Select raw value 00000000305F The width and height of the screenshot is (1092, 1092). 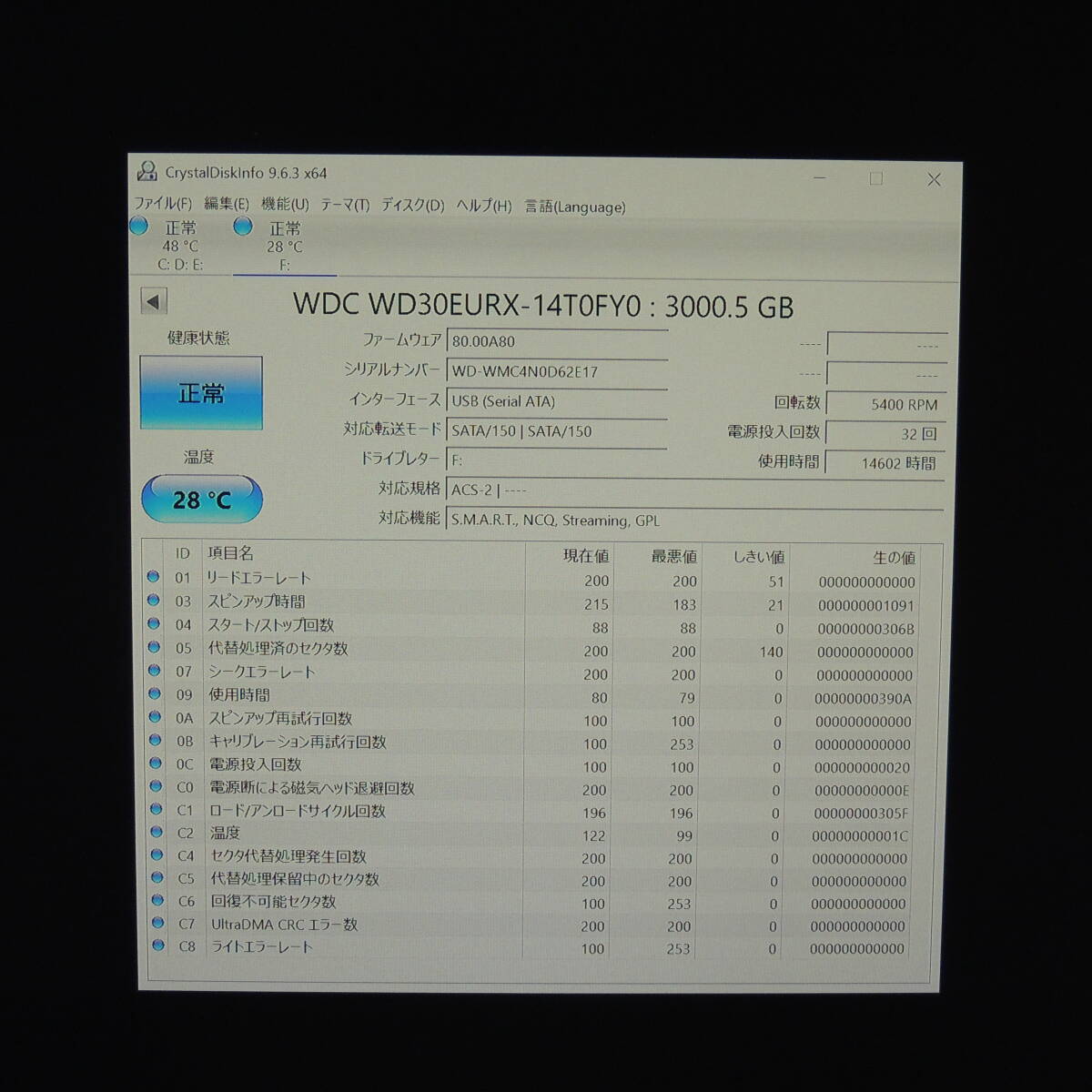[861, 814]
